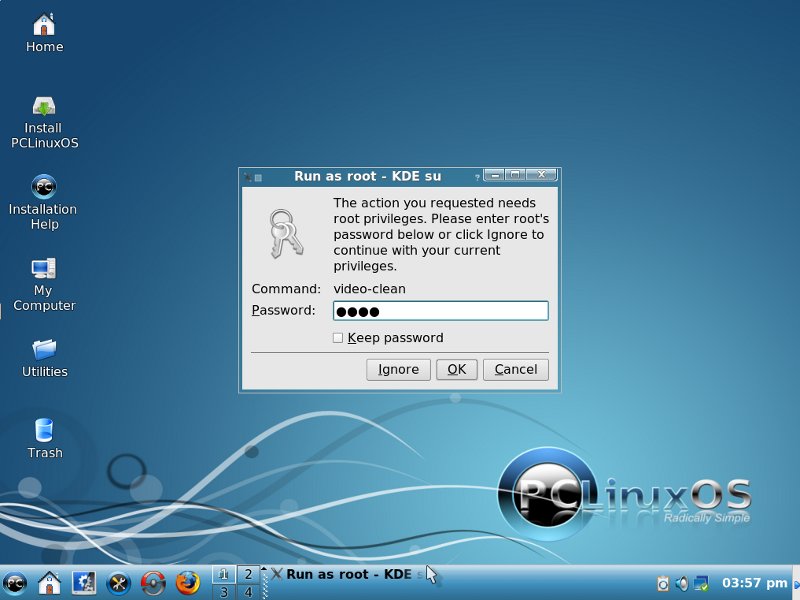Open the wrench tools icon in the taskbar
The image size is (800, 600).
tap(118, 583)
